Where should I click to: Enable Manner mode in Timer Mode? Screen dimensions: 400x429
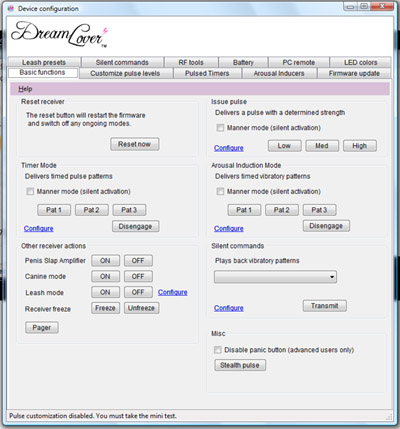[30, 191]
